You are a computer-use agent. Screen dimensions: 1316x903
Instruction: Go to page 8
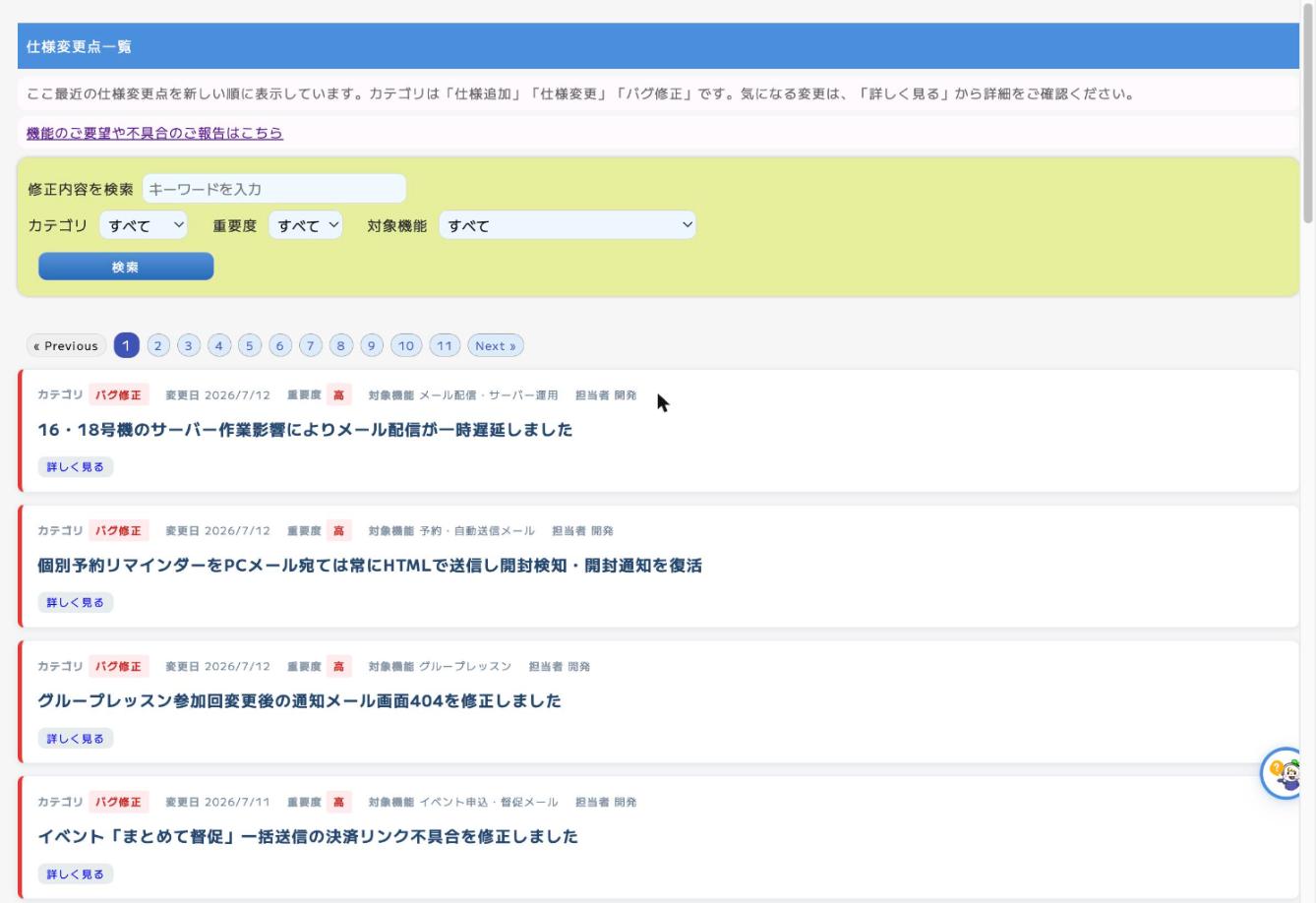341,345
